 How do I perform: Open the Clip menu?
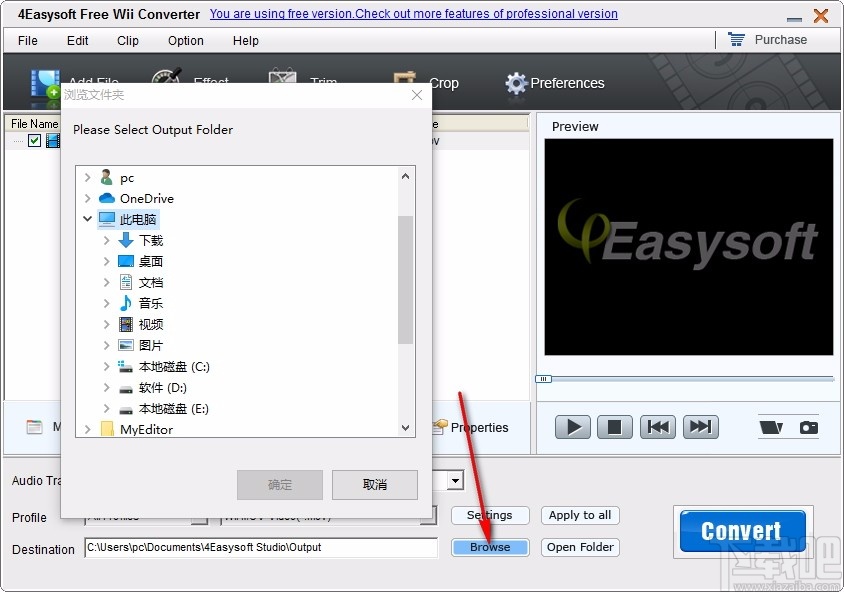pos(127,41)
